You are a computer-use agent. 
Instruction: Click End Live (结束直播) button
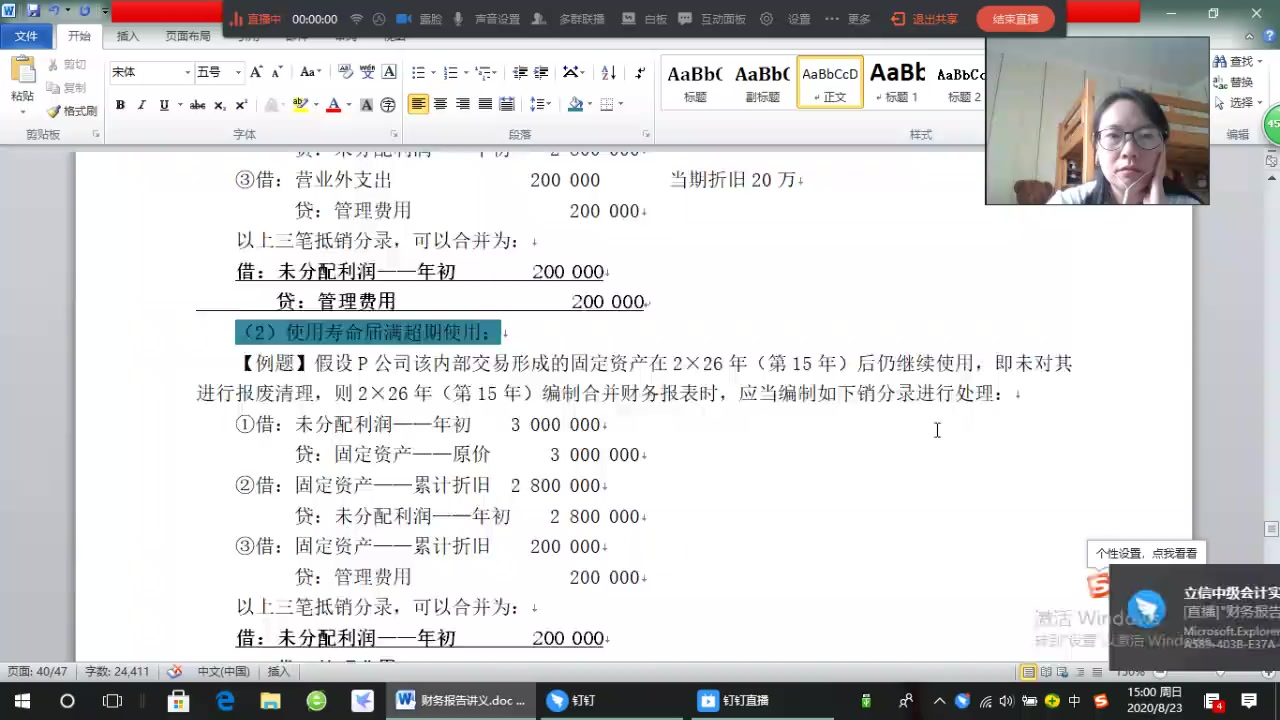pyautogui.click(x=1015, y=19)
